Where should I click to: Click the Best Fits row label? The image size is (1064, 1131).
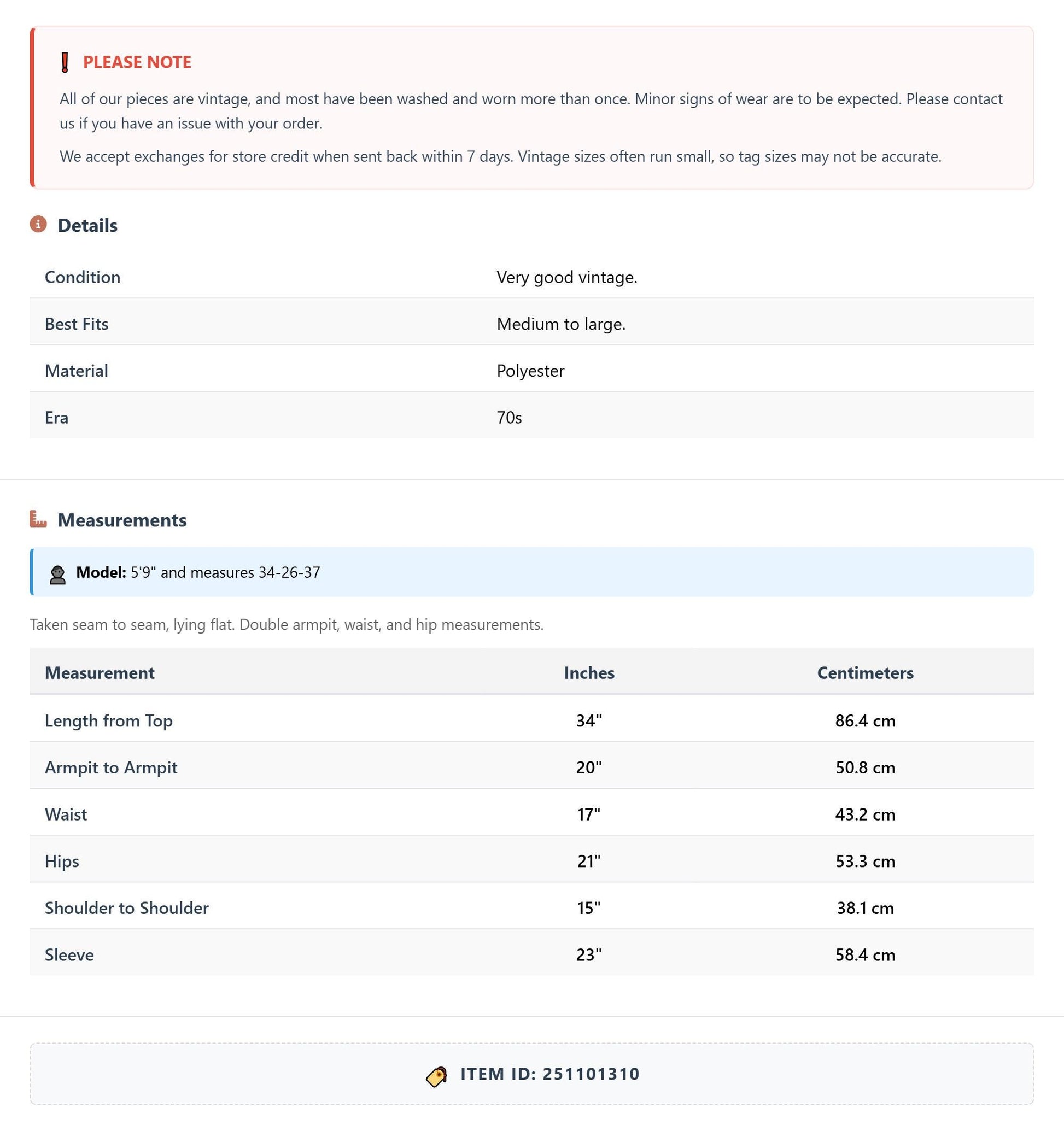coord(77,324)
